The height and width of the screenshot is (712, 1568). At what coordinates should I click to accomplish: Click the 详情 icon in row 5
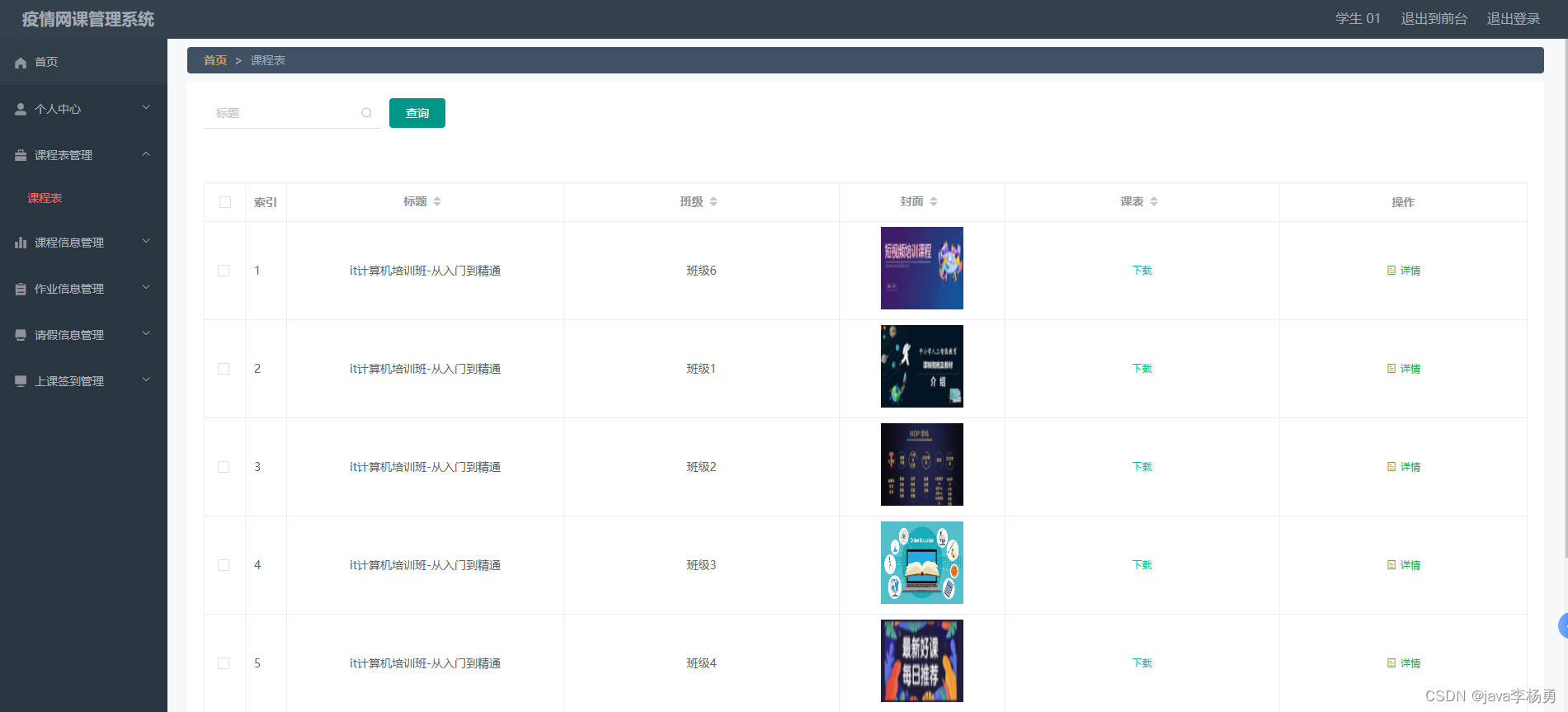1391,663
